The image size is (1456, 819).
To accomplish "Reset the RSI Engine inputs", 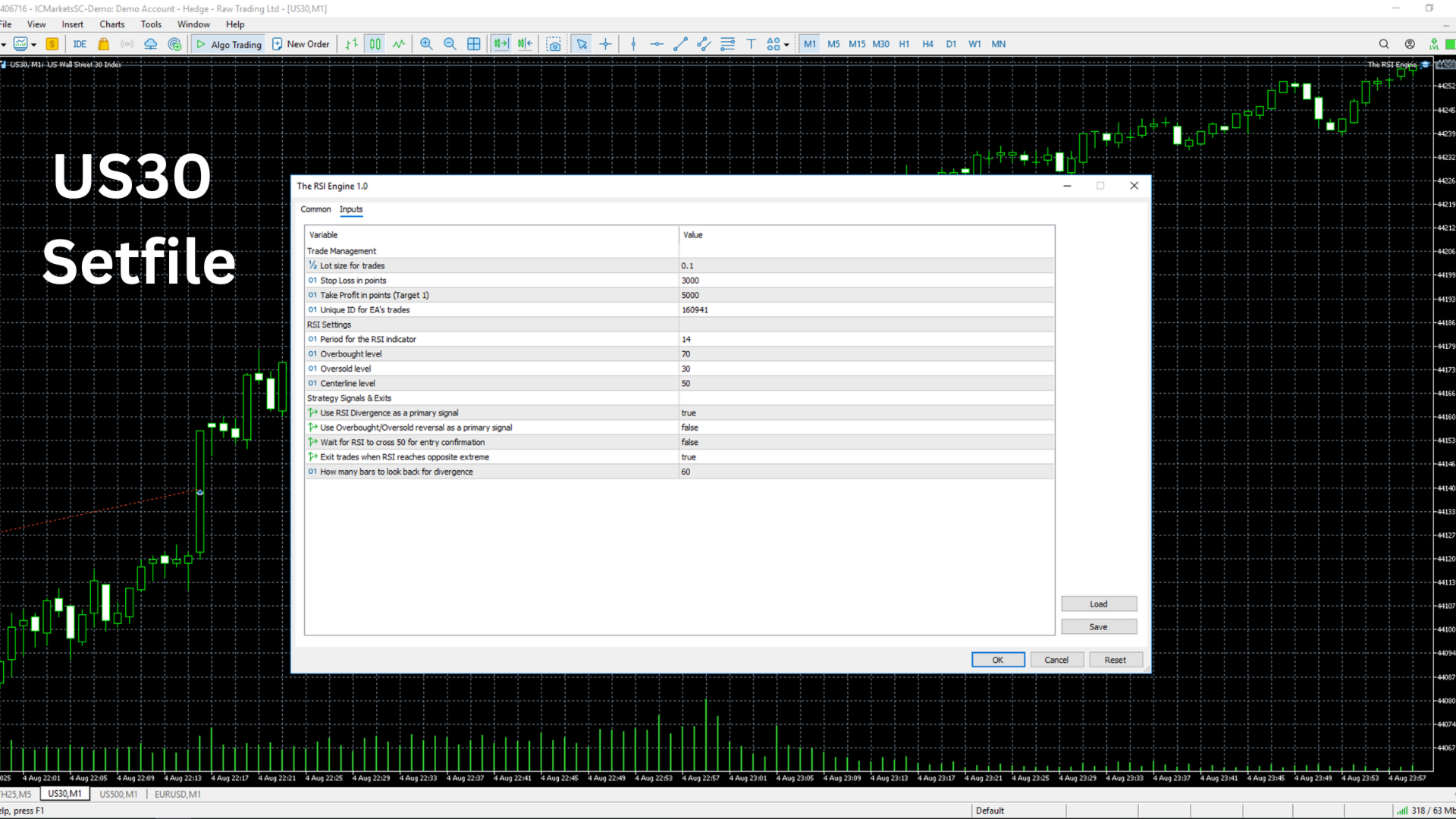I will click(x=1116, y=660).
